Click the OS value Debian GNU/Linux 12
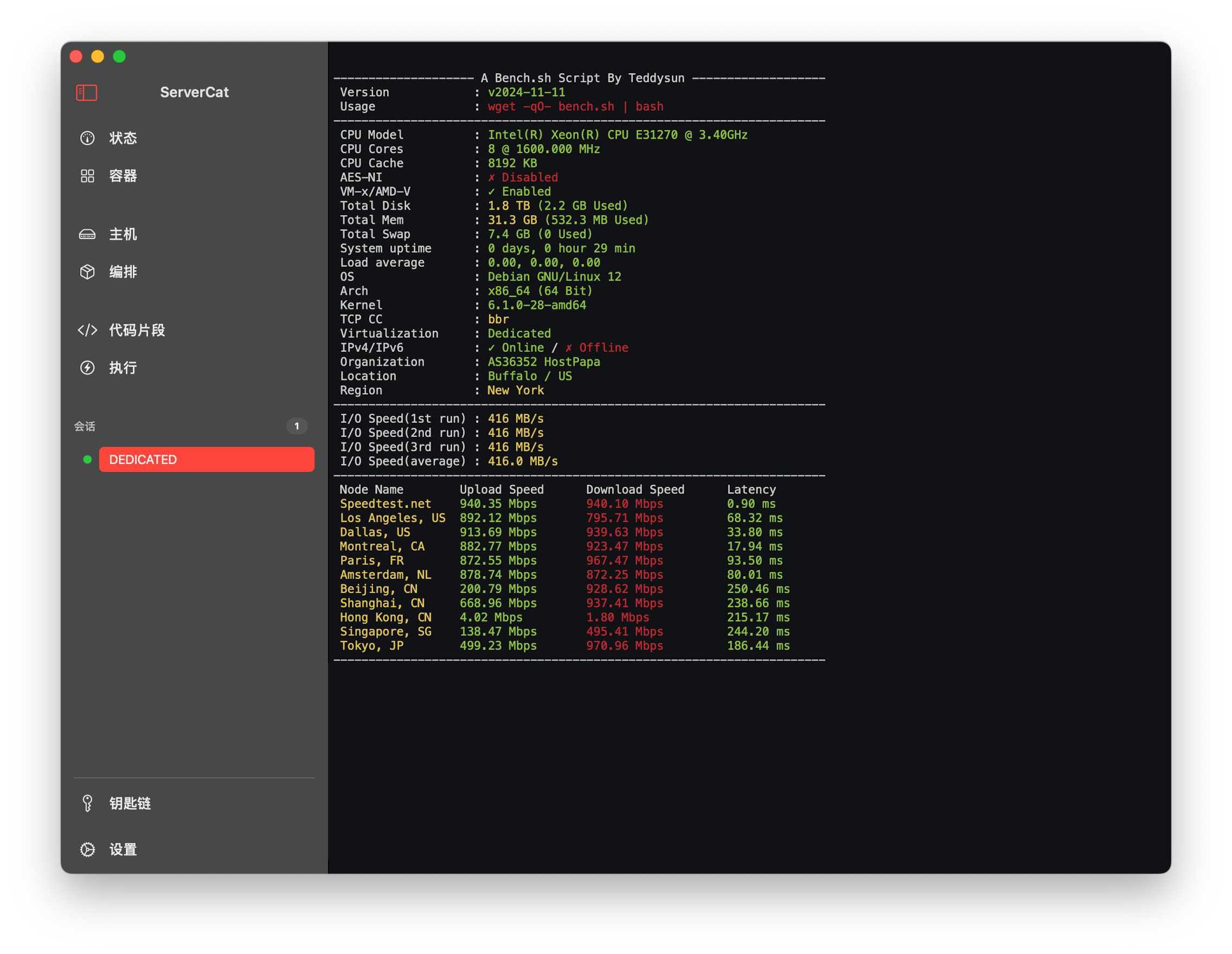 tap(555, 277)
